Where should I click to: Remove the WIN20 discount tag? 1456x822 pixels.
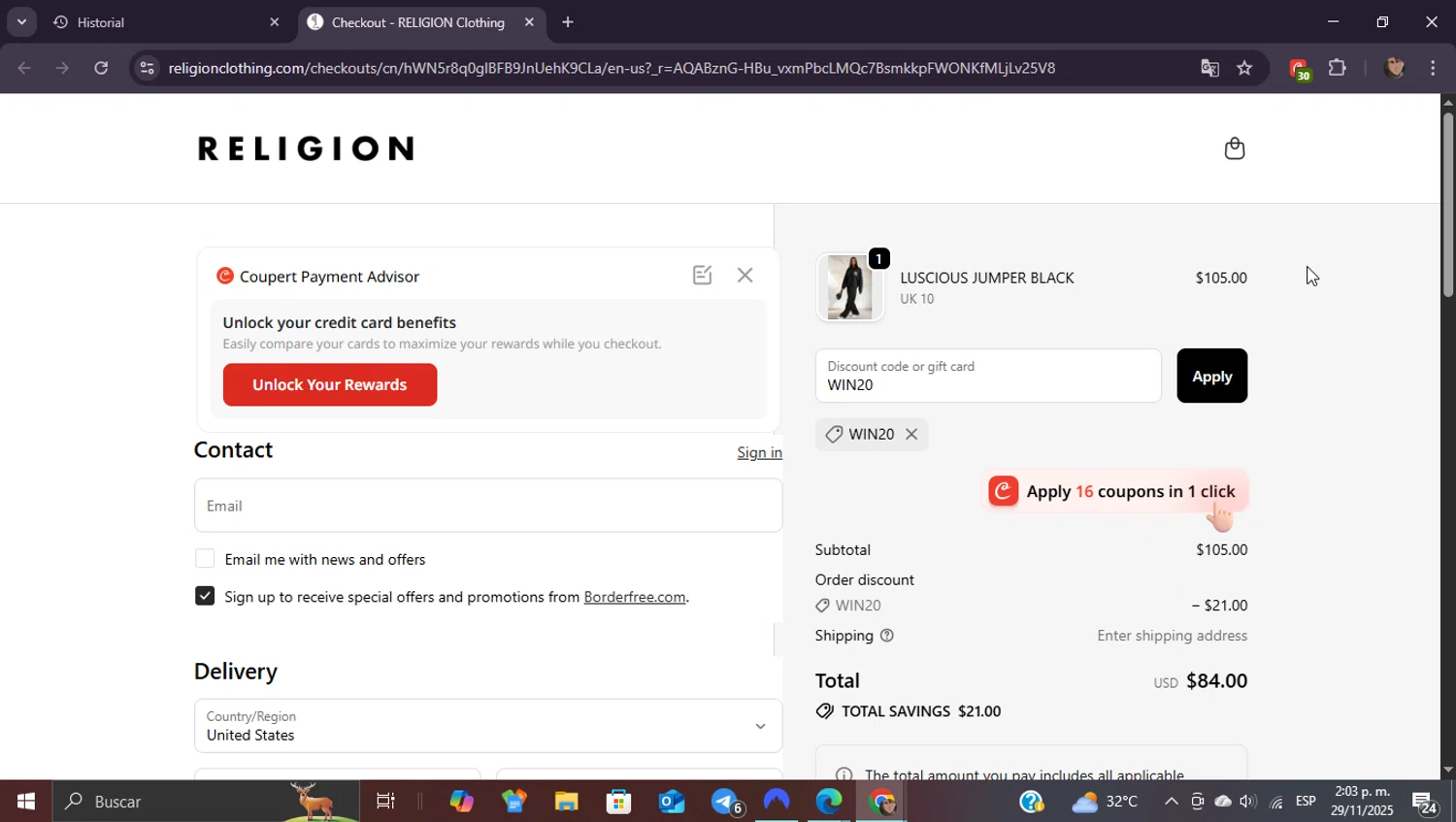pos(911,435)
